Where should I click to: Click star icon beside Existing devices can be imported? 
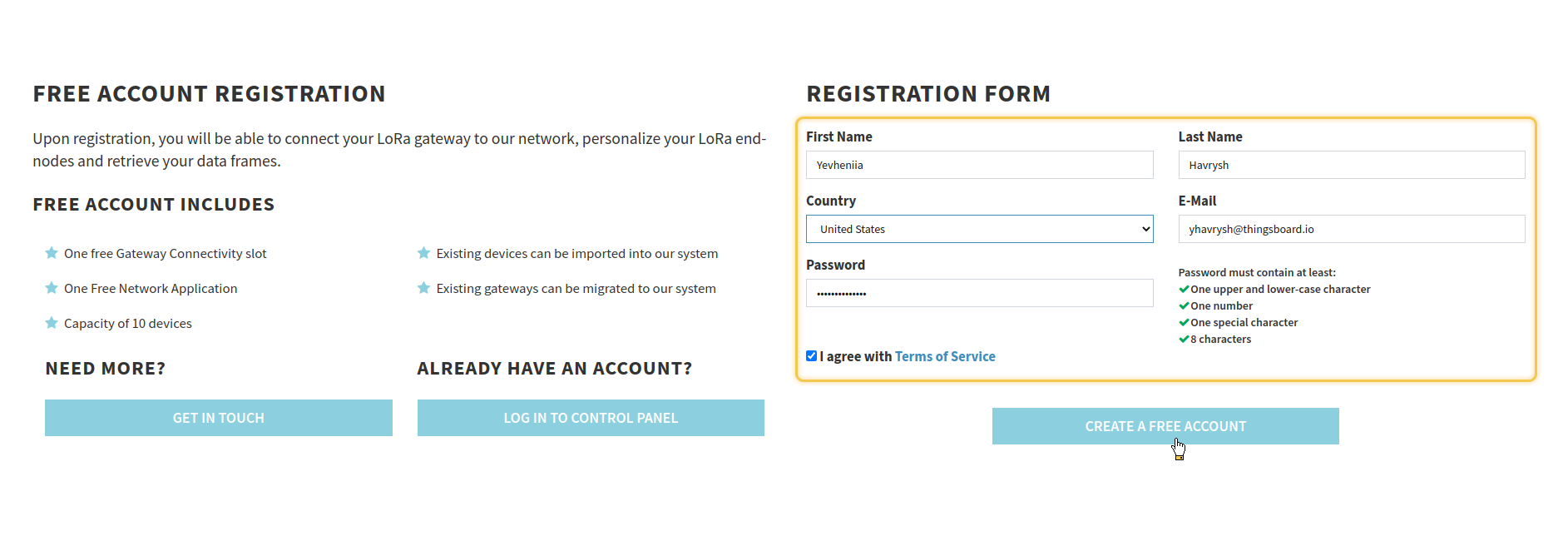[x=423, y=253]
